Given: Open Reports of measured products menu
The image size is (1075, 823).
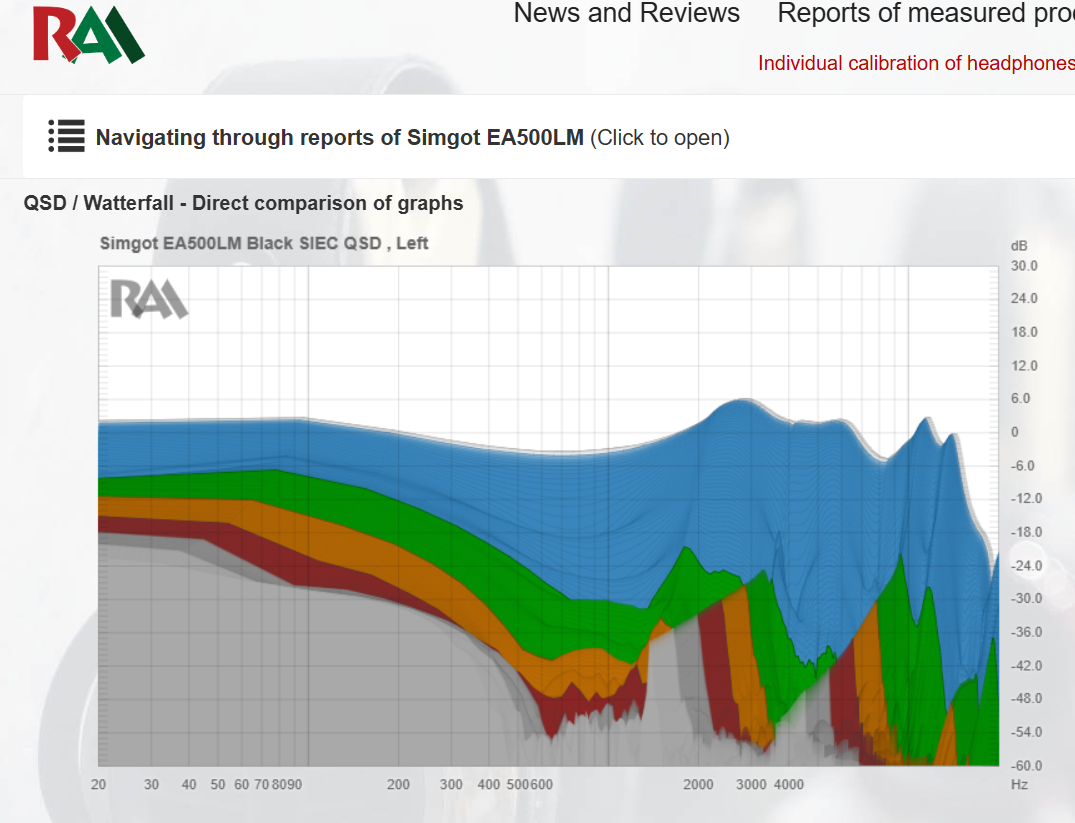Looking at the screenshot, I should (926, 13).
